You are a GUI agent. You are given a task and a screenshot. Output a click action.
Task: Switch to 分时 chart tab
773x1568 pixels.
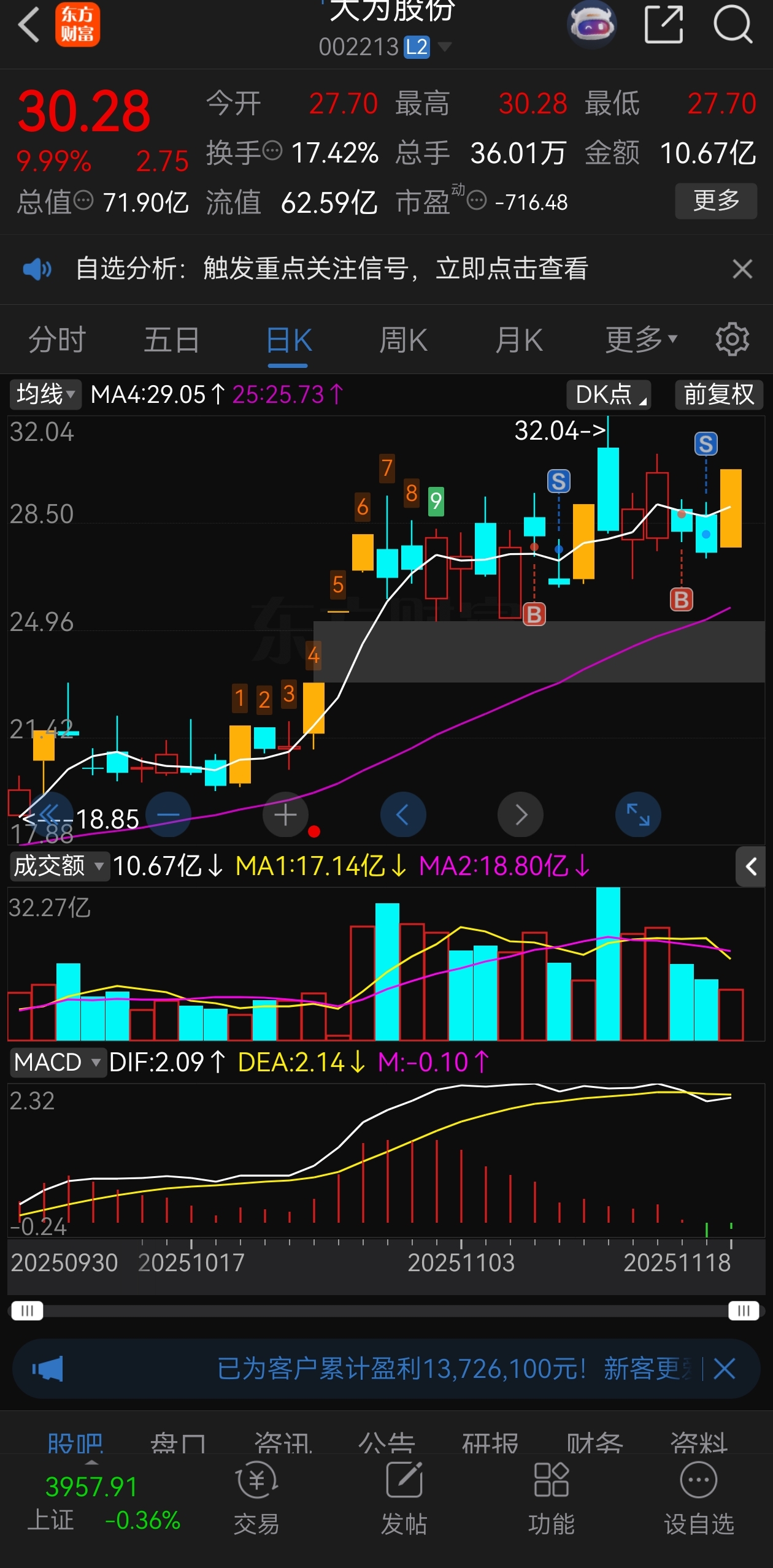coord(57,340)
